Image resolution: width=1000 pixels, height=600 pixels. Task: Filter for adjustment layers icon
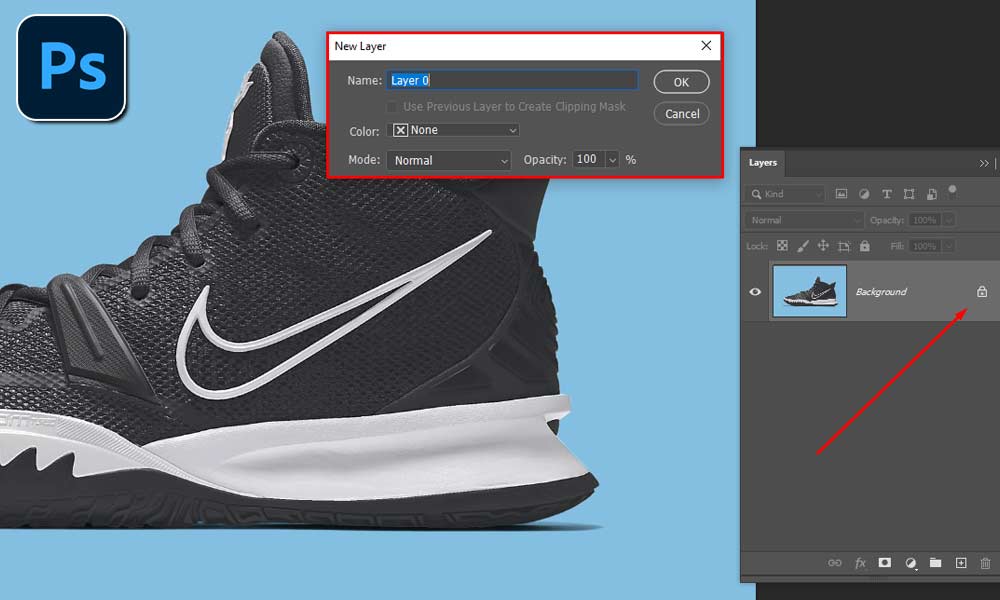[x=864, y=194]
